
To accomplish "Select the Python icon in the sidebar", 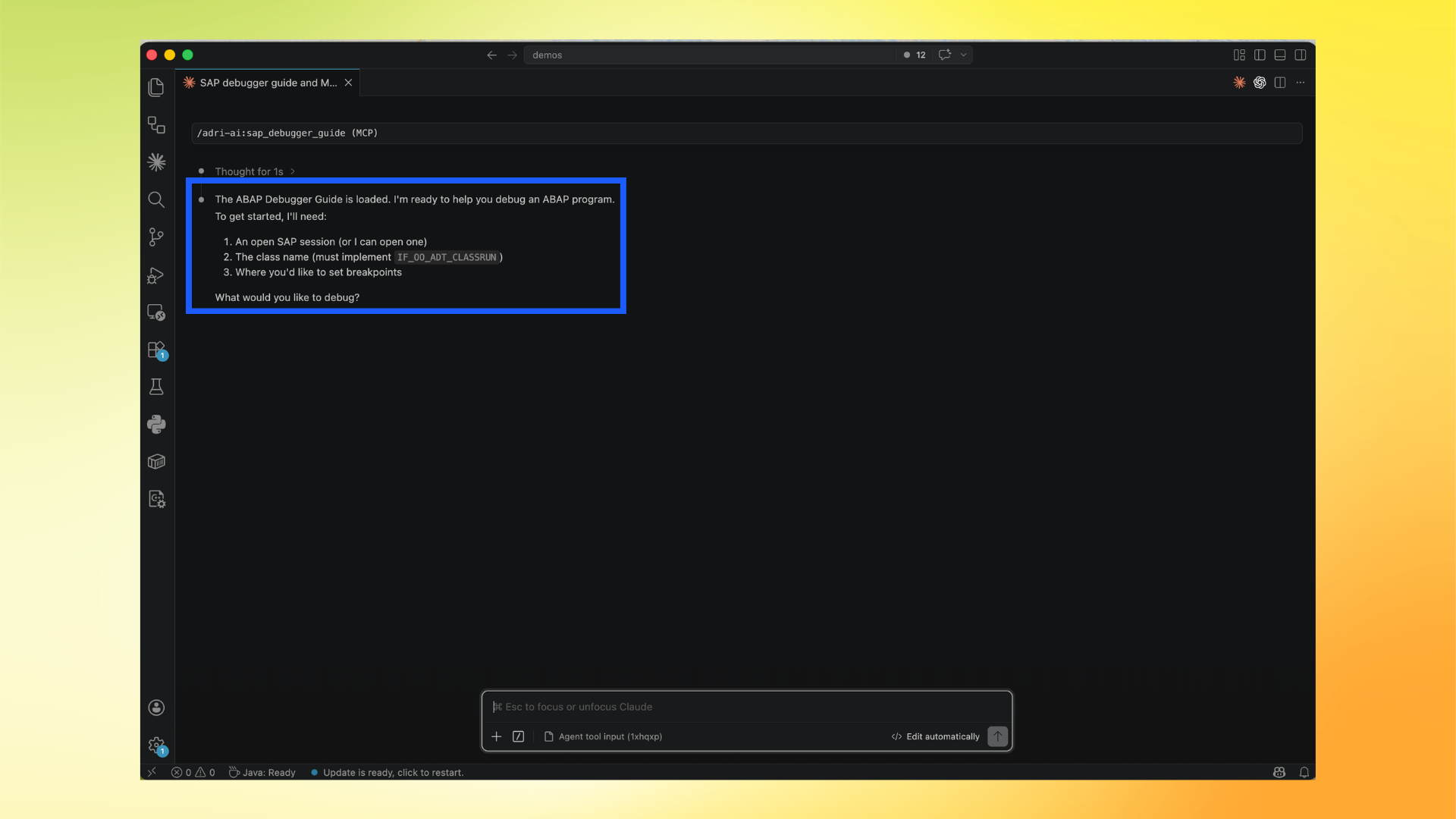I will (x=156, y=424).
